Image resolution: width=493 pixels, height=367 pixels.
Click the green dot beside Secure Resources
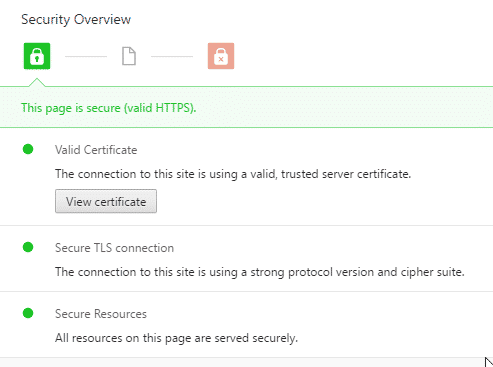(x=28, y=313)
